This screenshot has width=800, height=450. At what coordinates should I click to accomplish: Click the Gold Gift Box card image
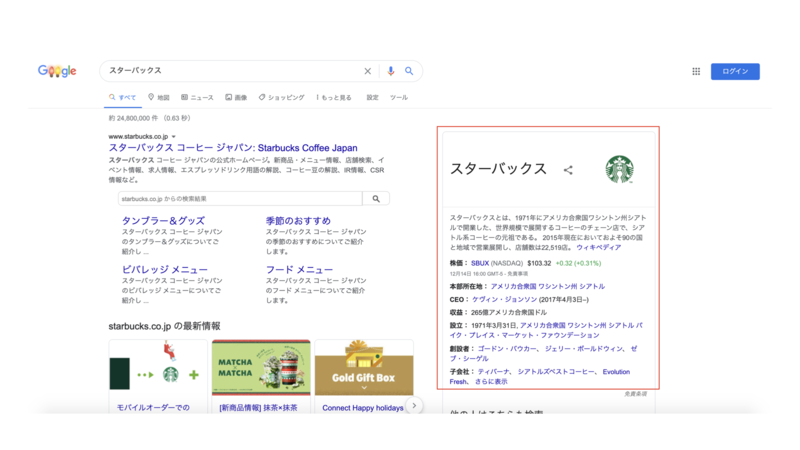(x=364, y=367)
